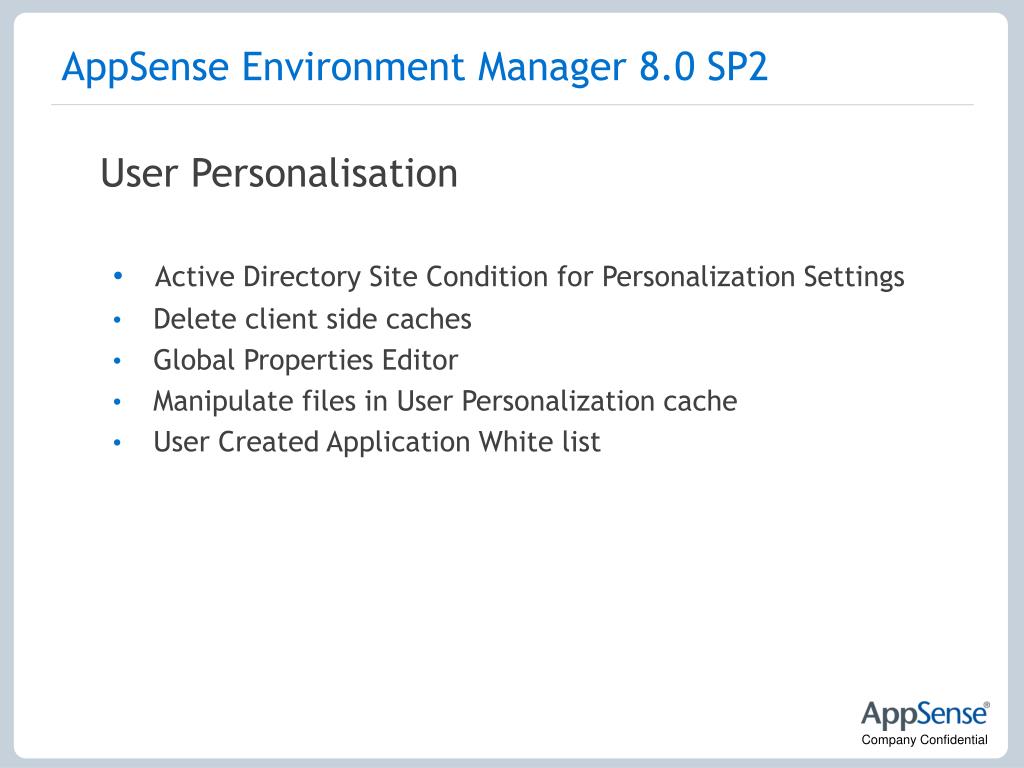Image resolution: width=1024 pixels, height=768 pixels.
Task: Select bullet dot before Manipulate files line
Action: coord(118,402)
